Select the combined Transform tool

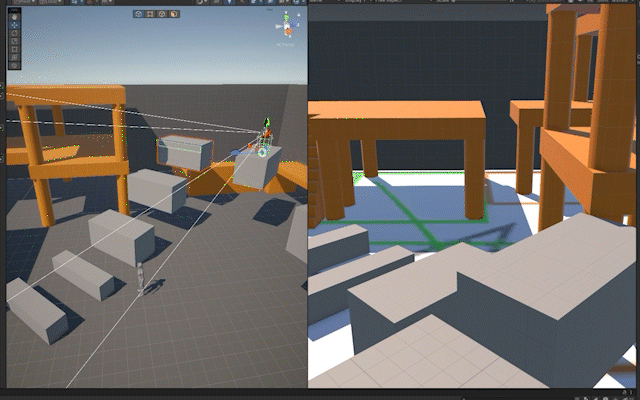click(15, 58)
